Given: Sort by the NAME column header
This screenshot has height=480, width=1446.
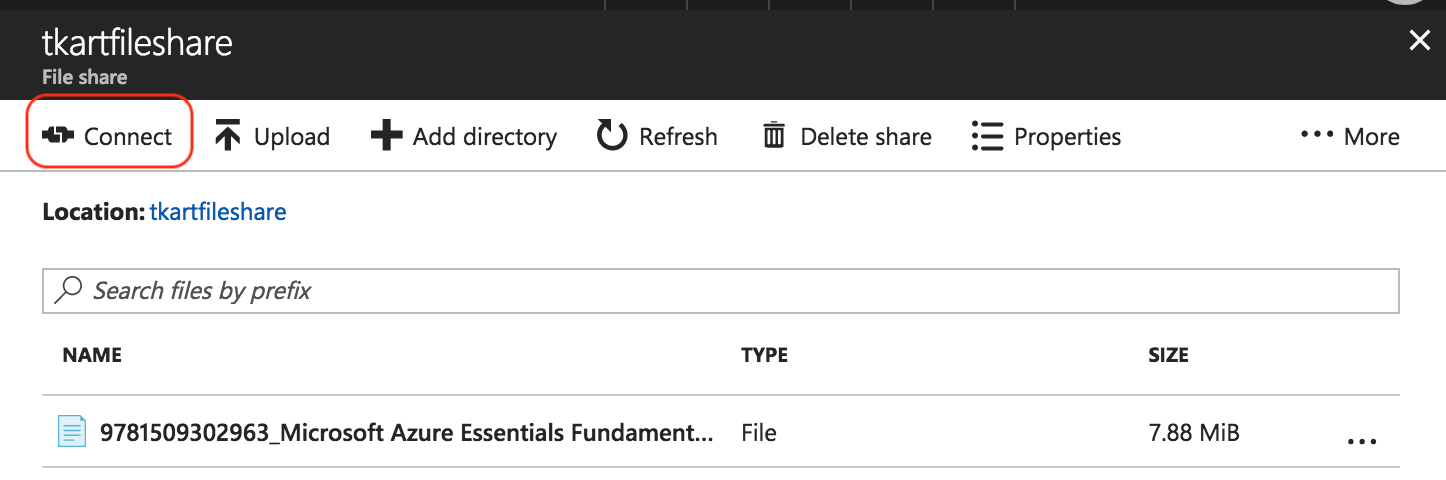Looking at the screenshot, I should [x=92, y=355].
